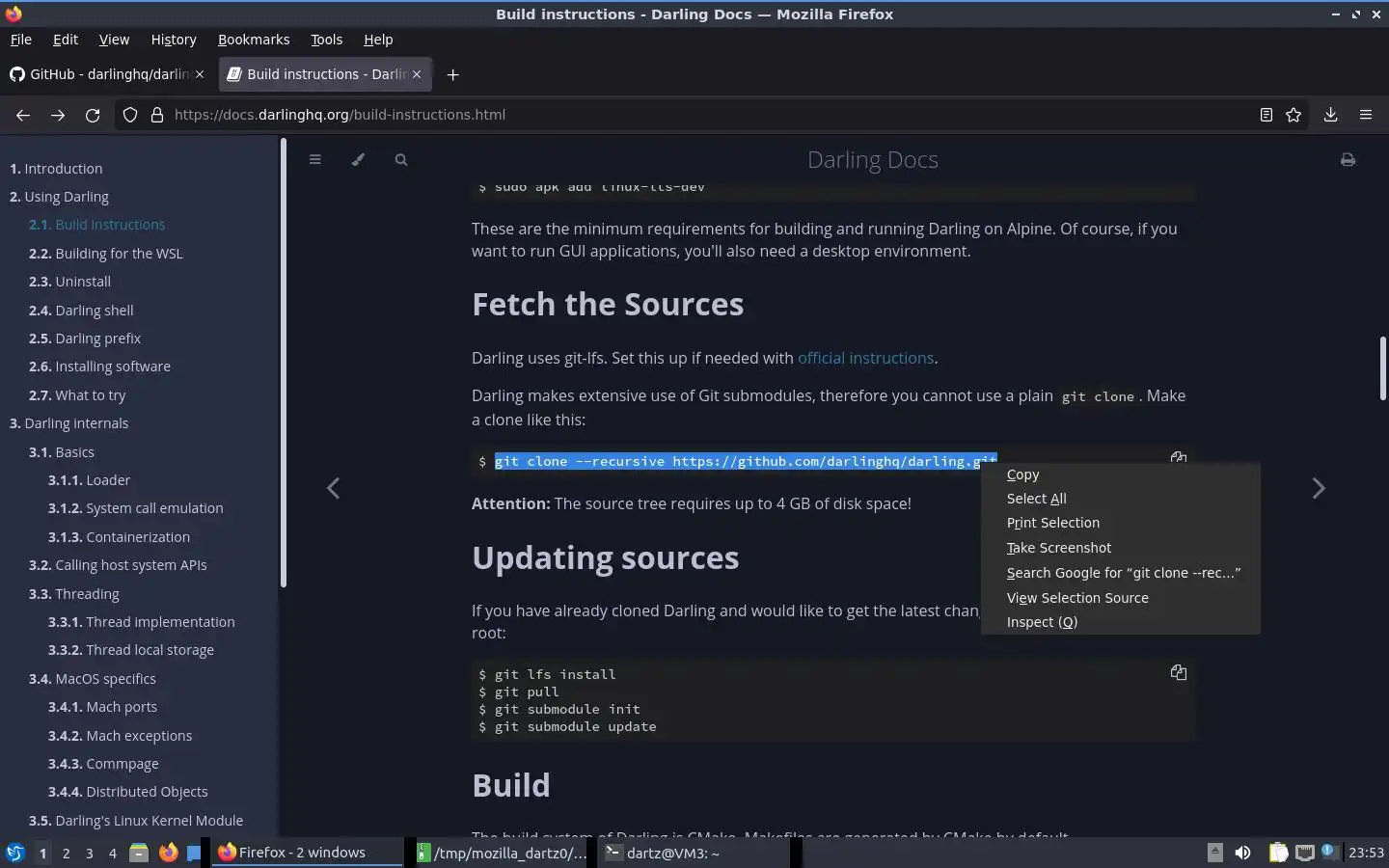This screenshot has width=1389, height=868.
Task: Open the Bookmarks menu
Action: point(254,40)
